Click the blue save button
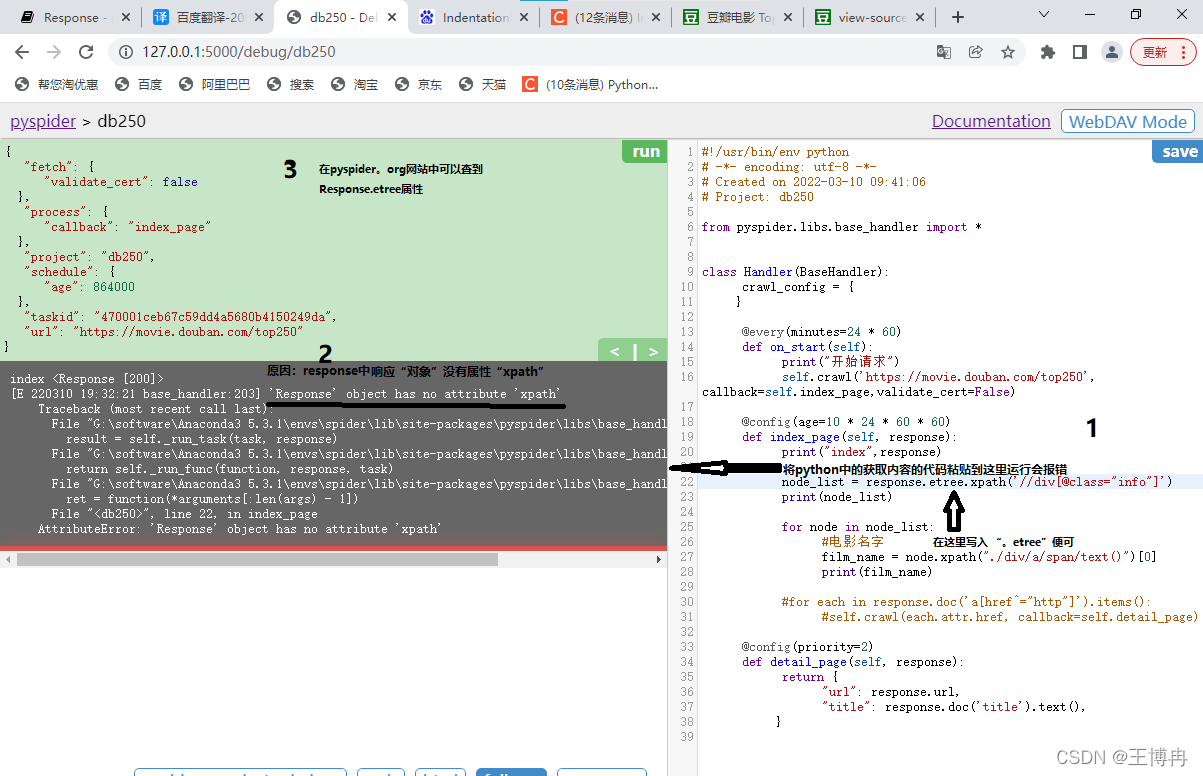 click(x=1179, y=151)
